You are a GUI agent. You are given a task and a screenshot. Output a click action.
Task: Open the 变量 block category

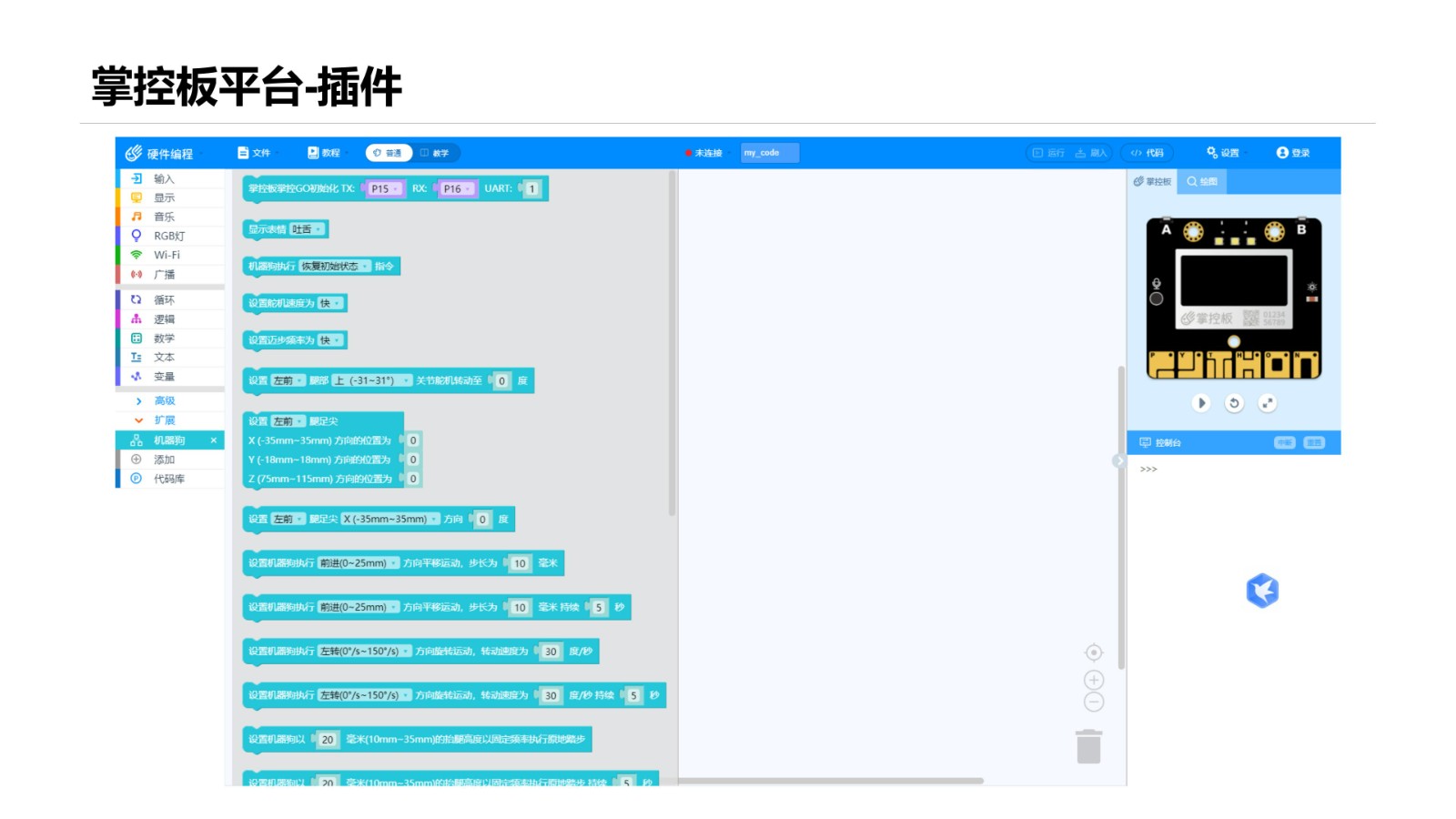pyautogui.click(x=170, y=377)
